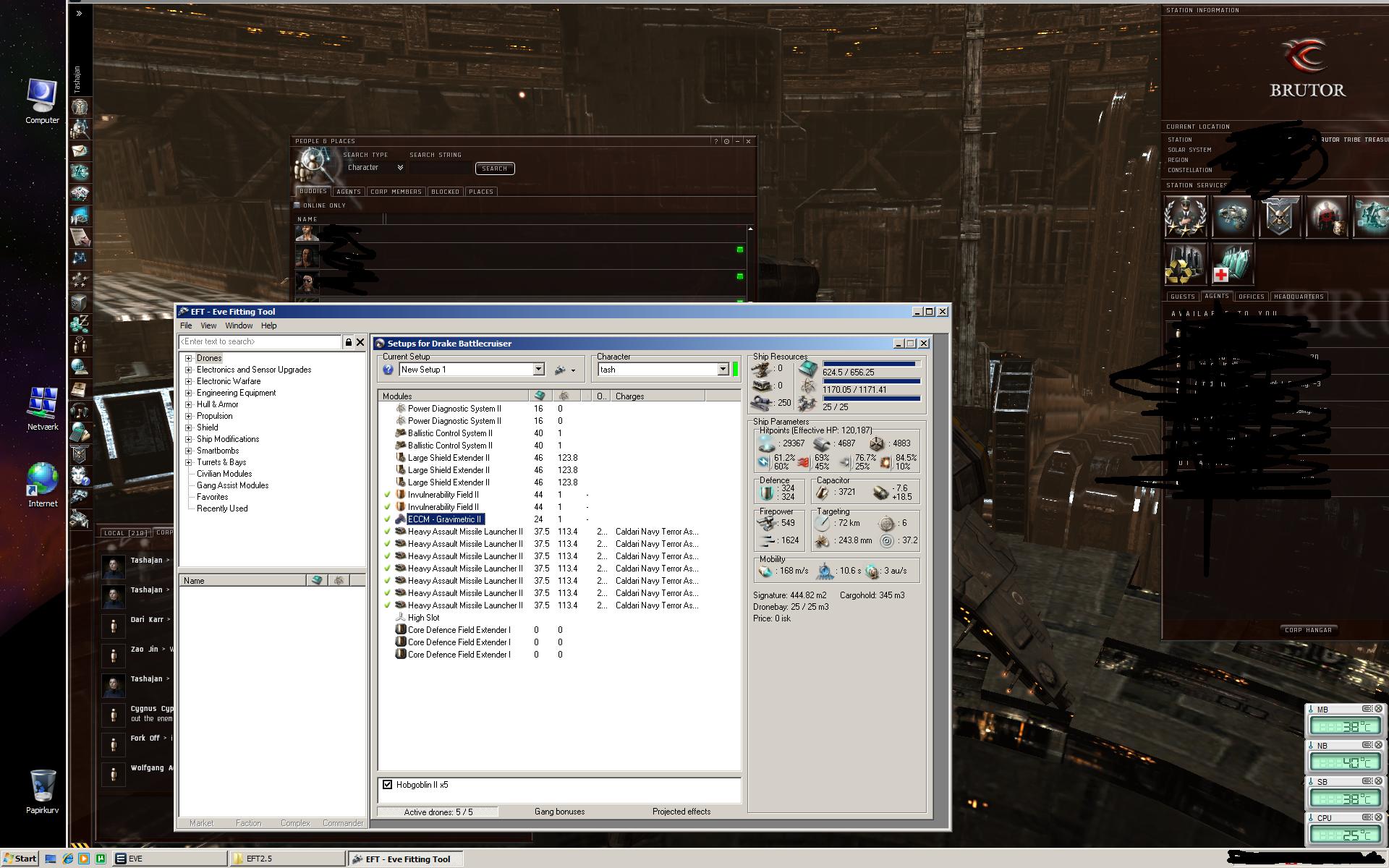Click the Corp Hangar button
The image size is (1389, 868).
tap(1308, 630)
